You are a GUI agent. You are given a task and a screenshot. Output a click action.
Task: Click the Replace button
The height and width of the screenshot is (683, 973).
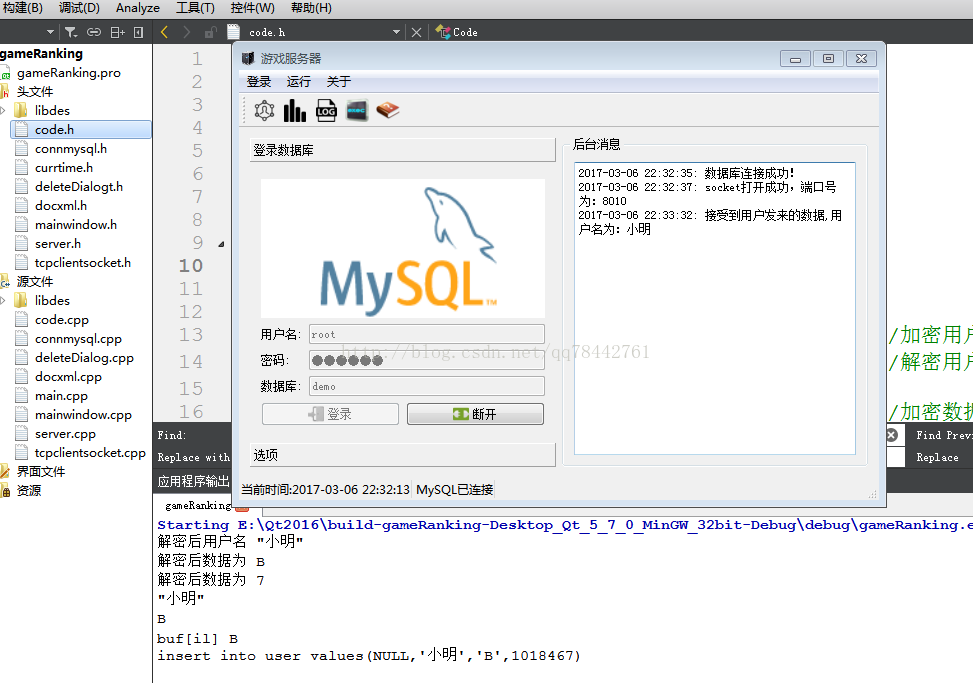(937, 457)
